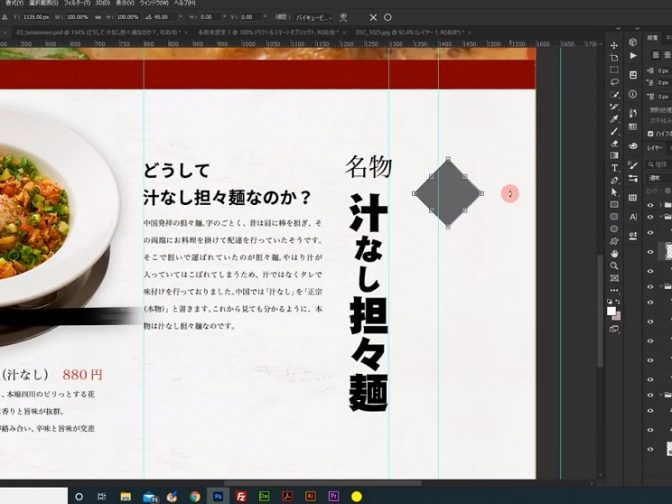Select the Lasso tool
The image size is (672, 504).
coord(614,82)
